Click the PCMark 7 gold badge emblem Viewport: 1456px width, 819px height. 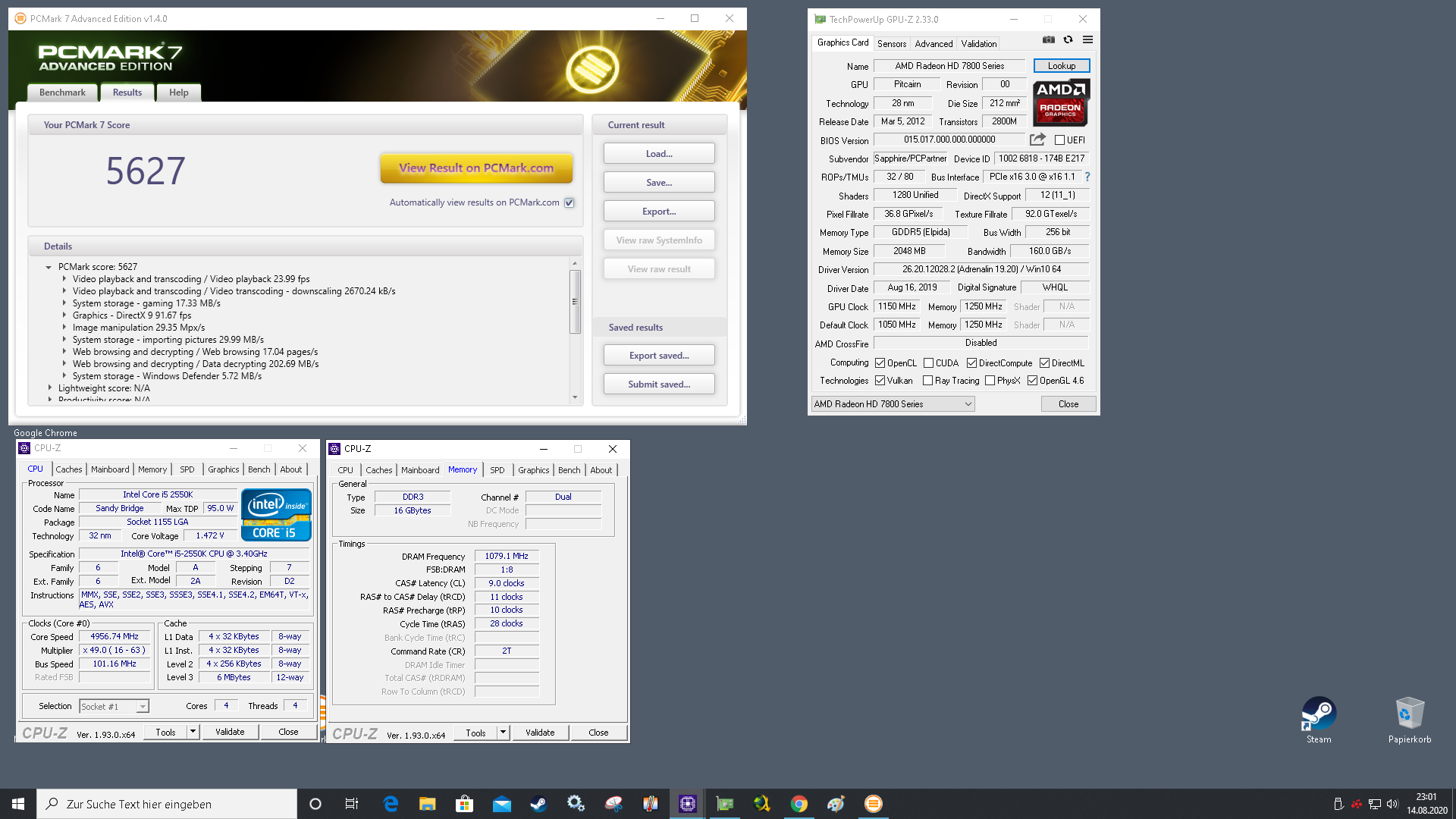(592, 69)
